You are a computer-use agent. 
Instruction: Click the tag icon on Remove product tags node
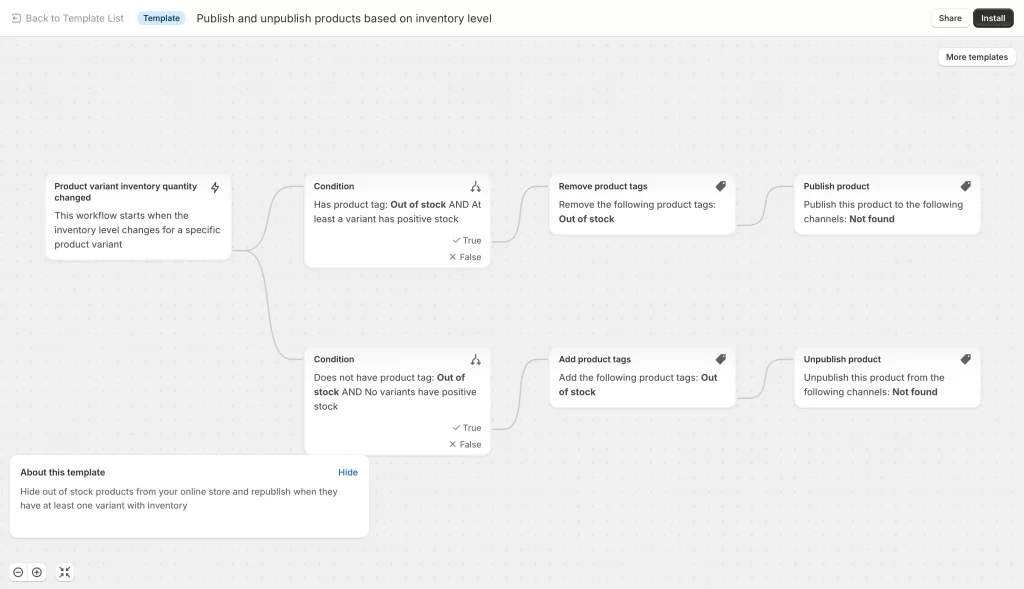(721, 186)
